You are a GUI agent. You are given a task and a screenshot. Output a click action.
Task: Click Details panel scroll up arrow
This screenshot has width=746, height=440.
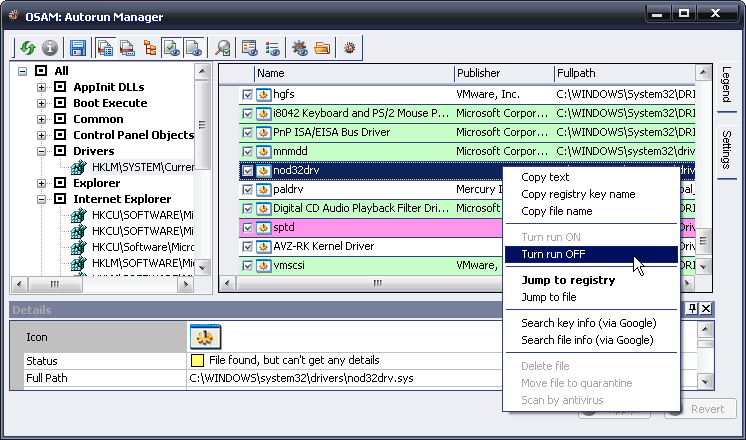705,329
